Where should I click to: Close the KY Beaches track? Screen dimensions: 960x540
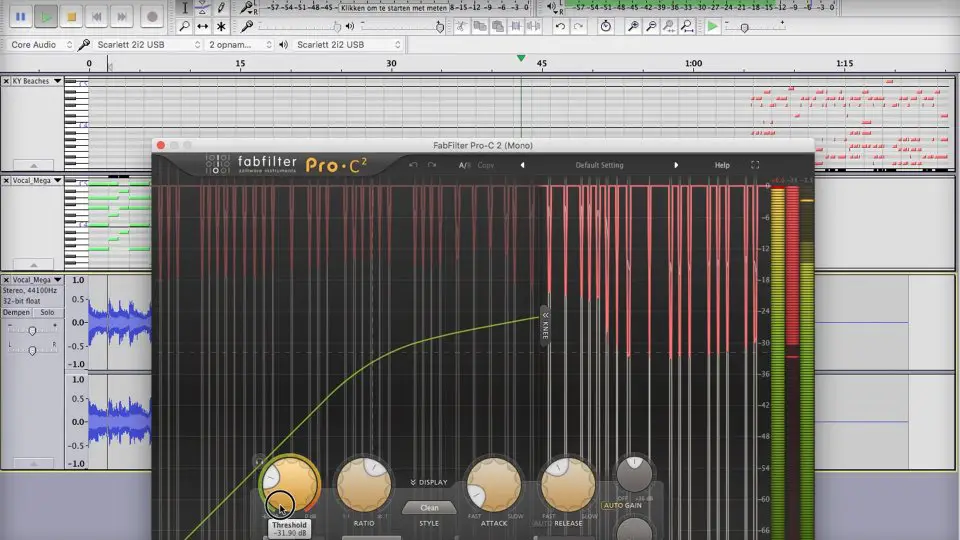6,81
